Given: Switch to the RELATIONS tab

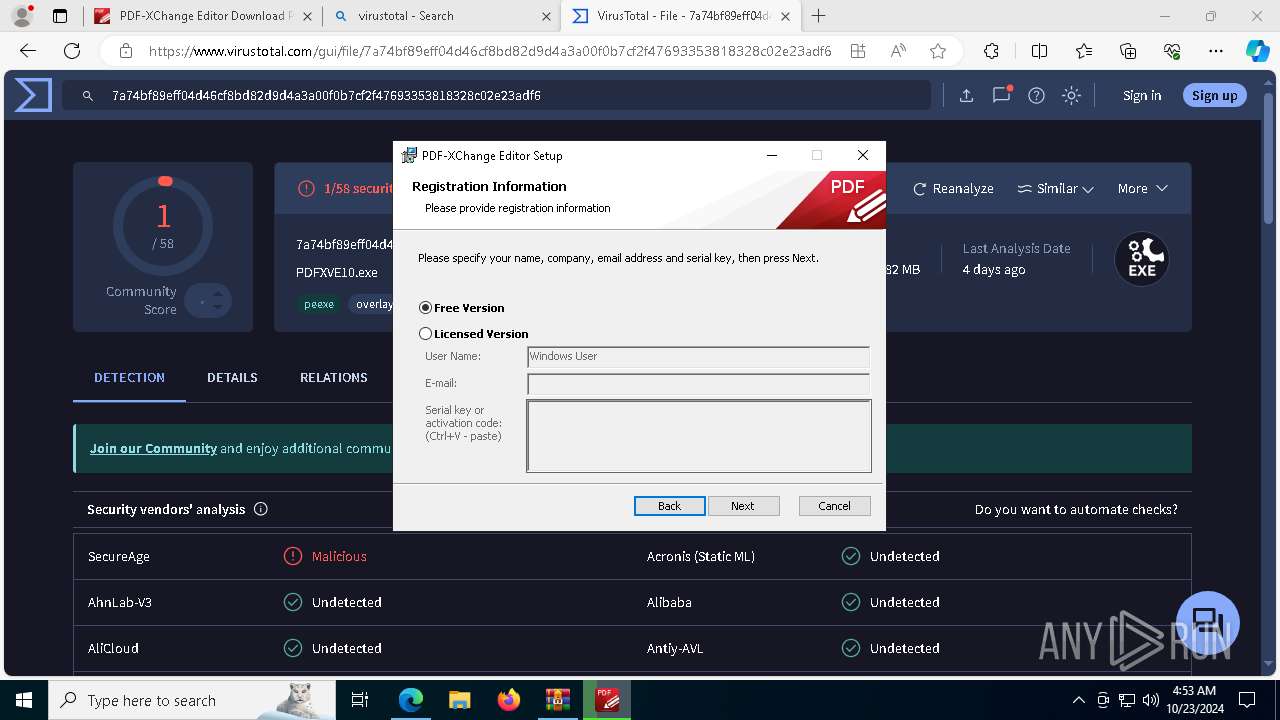Looking at the screenshot, I should click(x=334, y=377).
